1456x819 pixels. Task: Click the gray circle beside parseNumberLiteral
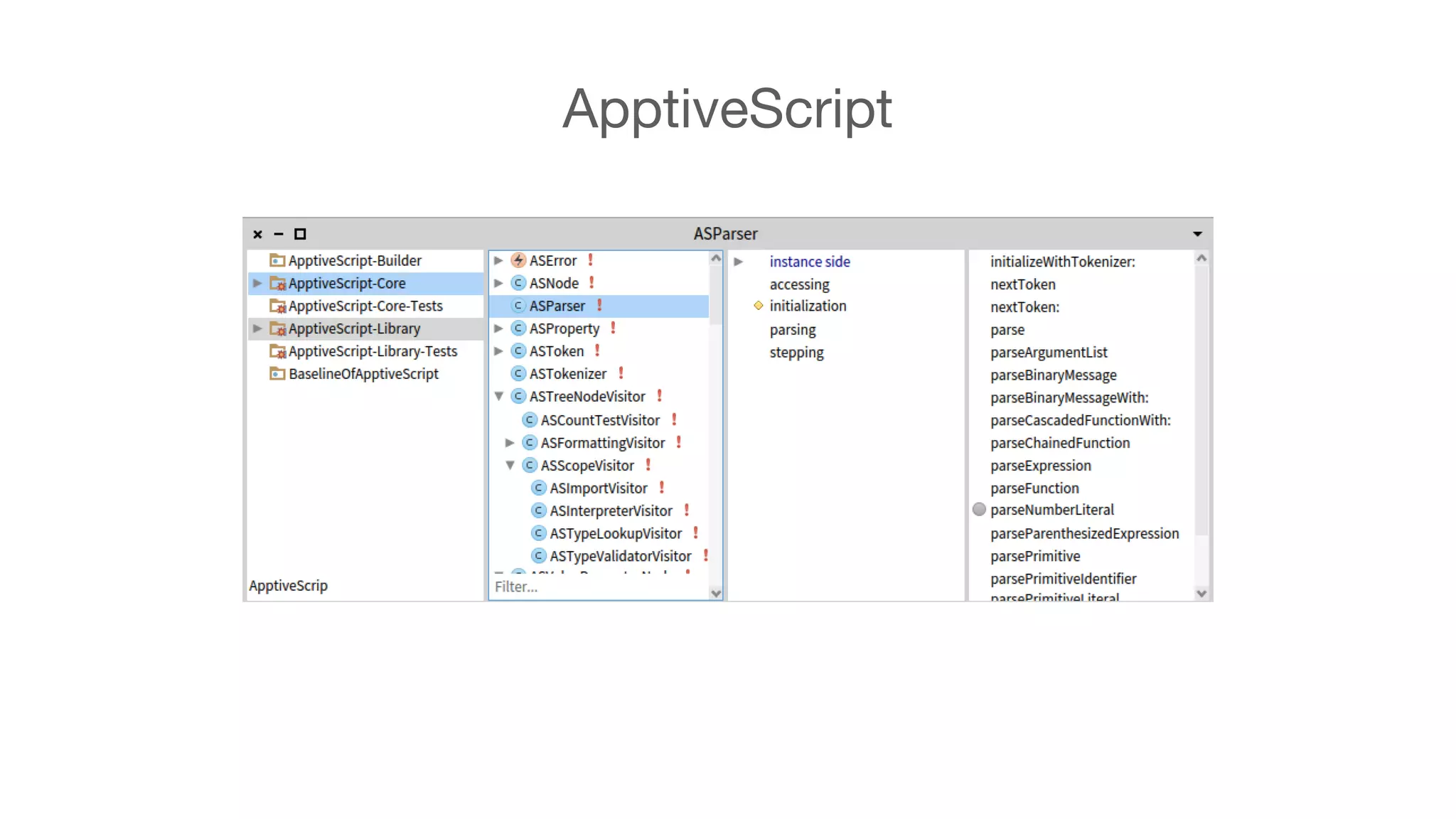coord(979,509)
